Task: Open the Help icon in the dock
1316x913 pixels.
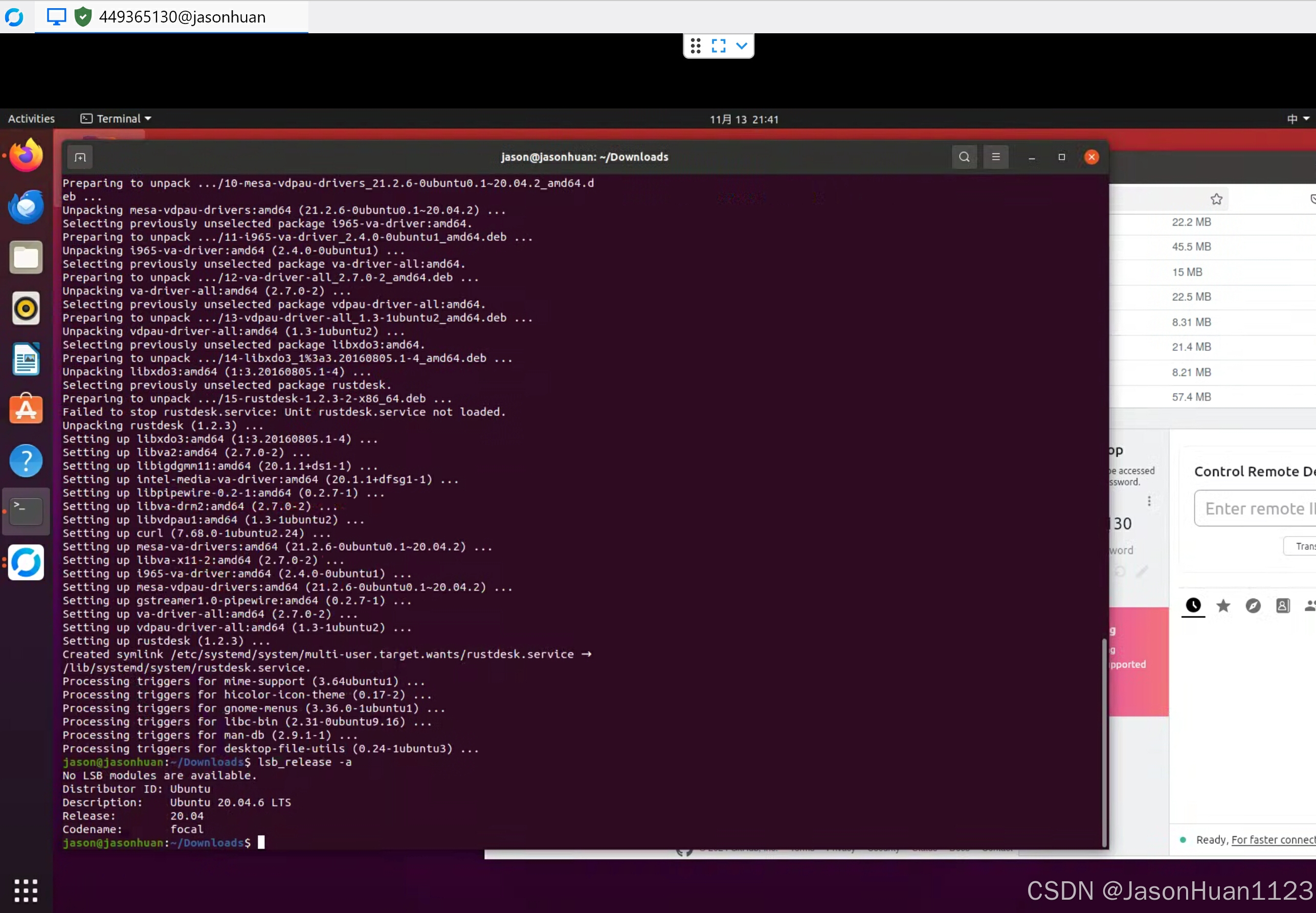Action: pyautogui.click(x=26, y=460)
